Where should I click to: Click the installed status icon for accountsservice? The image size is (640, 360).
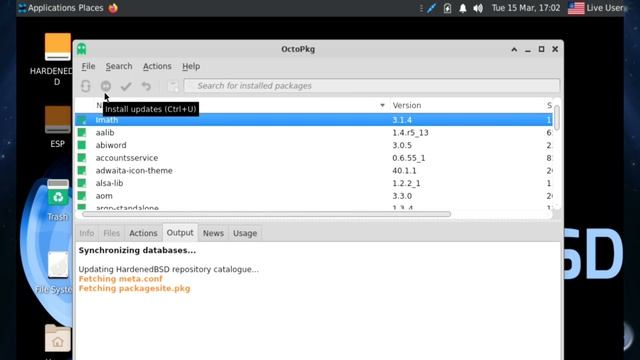click(82, 158)
